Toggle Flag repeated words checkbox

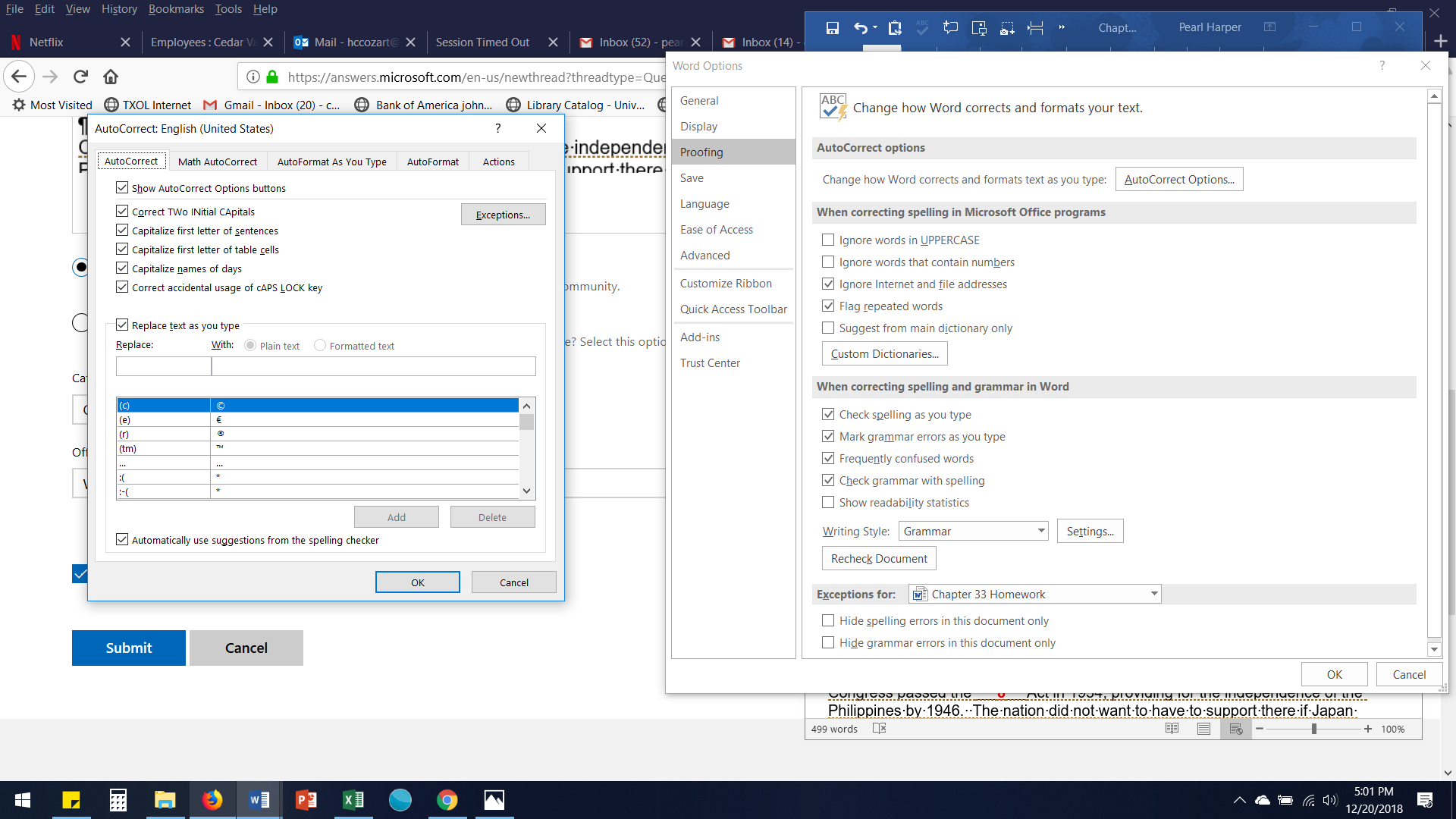[828, 306]
